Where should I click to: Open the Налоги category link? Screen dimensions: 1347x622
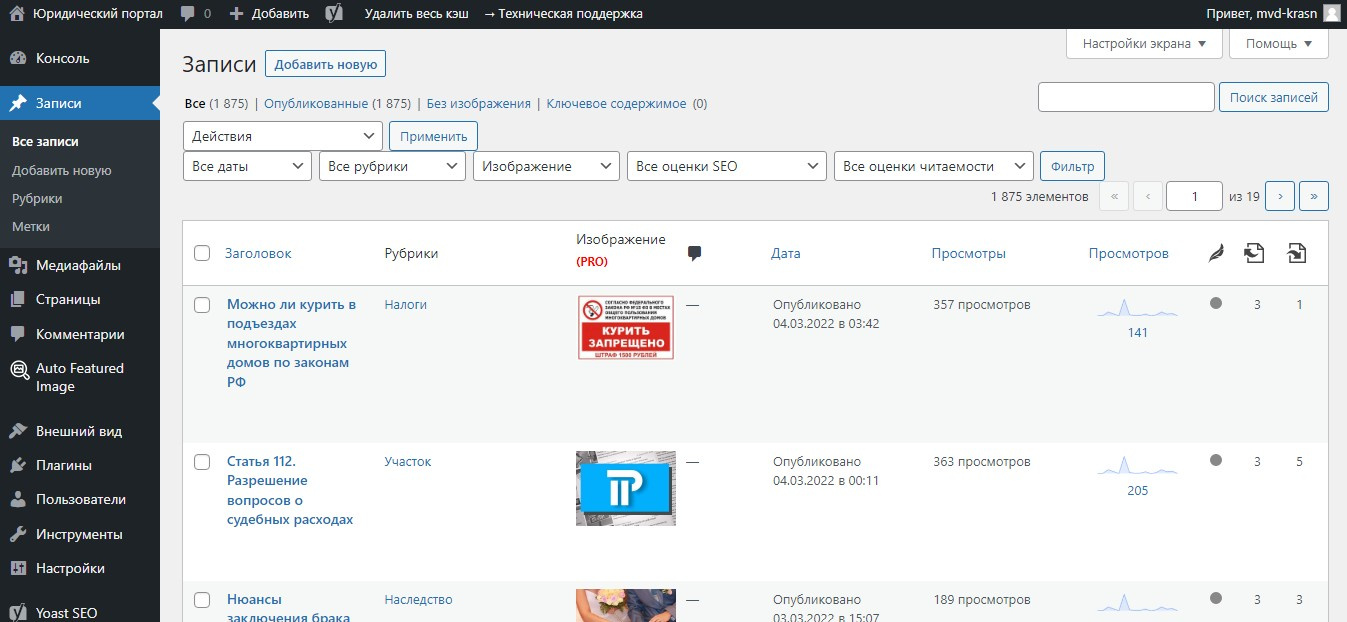[405, 304]
